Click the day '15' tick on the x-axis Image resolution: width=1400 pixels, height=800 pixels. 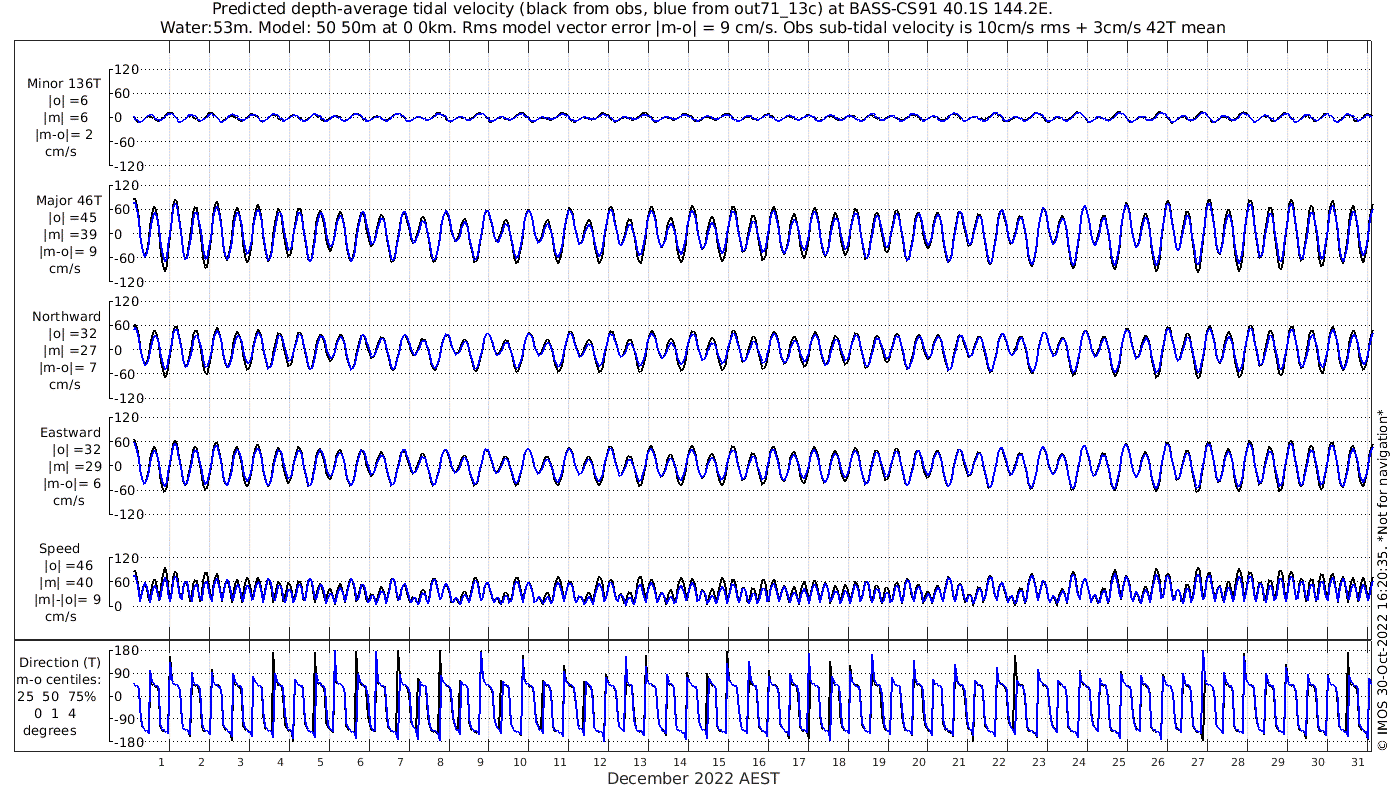pos(719,762)
